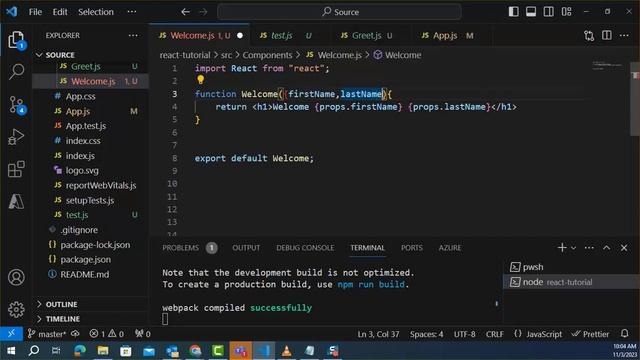The width and height of the screenshot is (640, 360).
Task: Open the Run and Debug view
Action: pyautogui.click(x=16, y=137)
